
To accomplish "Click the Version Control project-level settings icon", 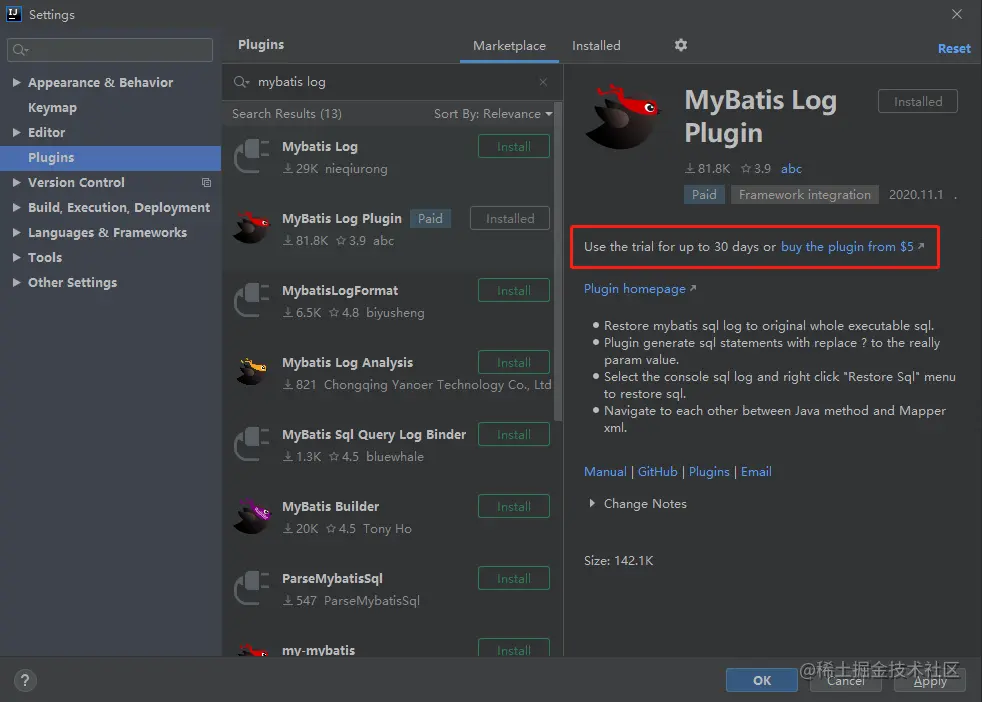I will tap(206, 183).
